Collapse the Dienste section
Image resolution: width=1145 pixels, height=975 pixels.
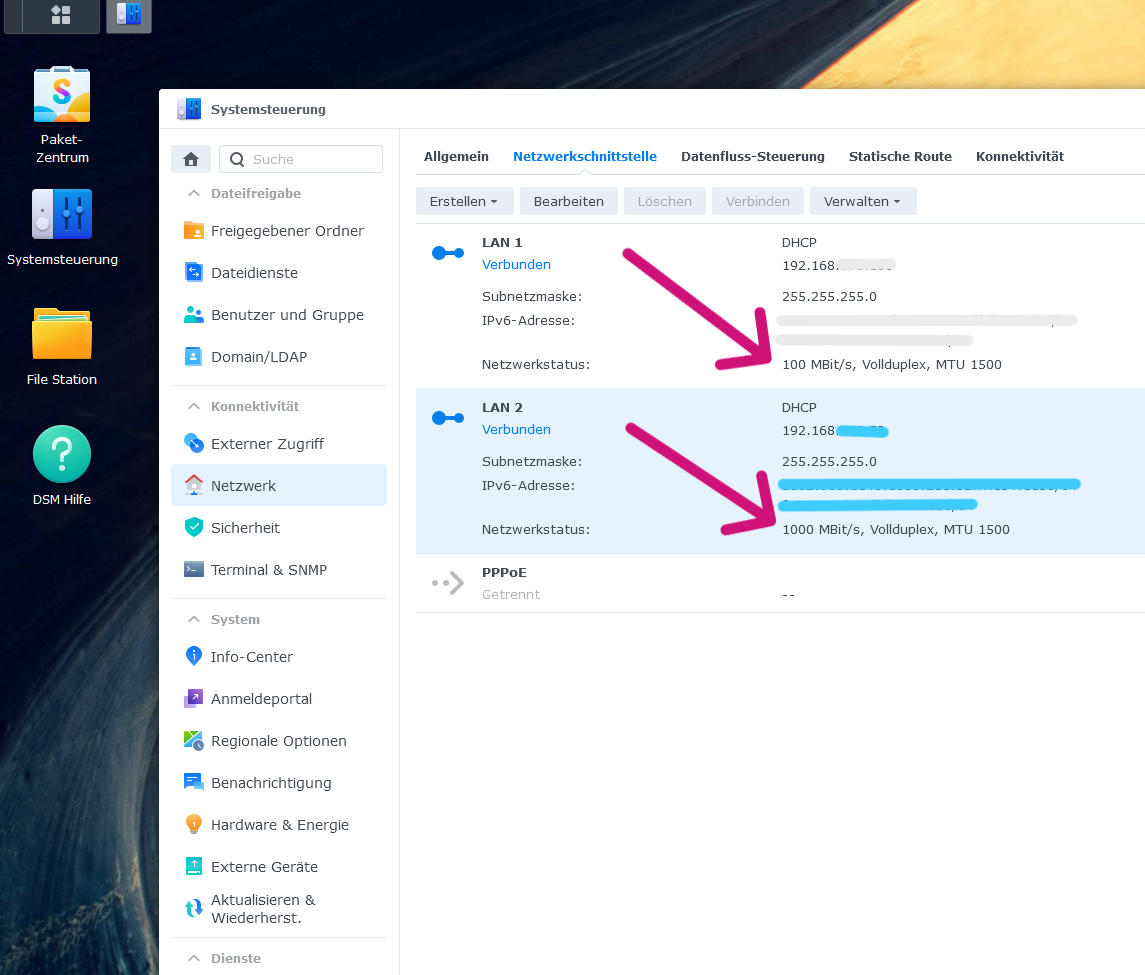tap(194, 958)
